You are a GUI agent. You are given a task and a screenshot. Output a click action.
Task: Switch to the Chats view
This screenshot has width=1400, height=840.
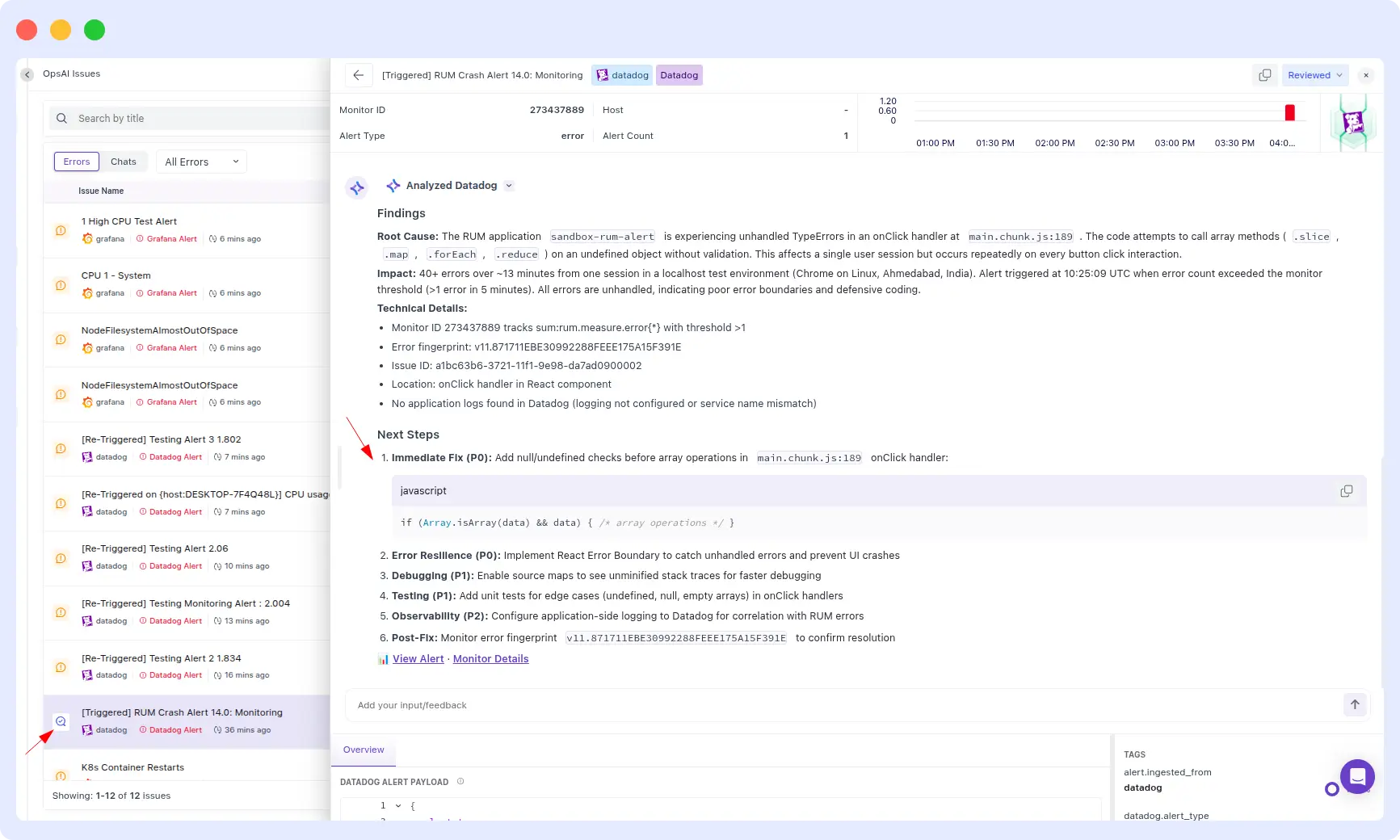tap(123, 162)
